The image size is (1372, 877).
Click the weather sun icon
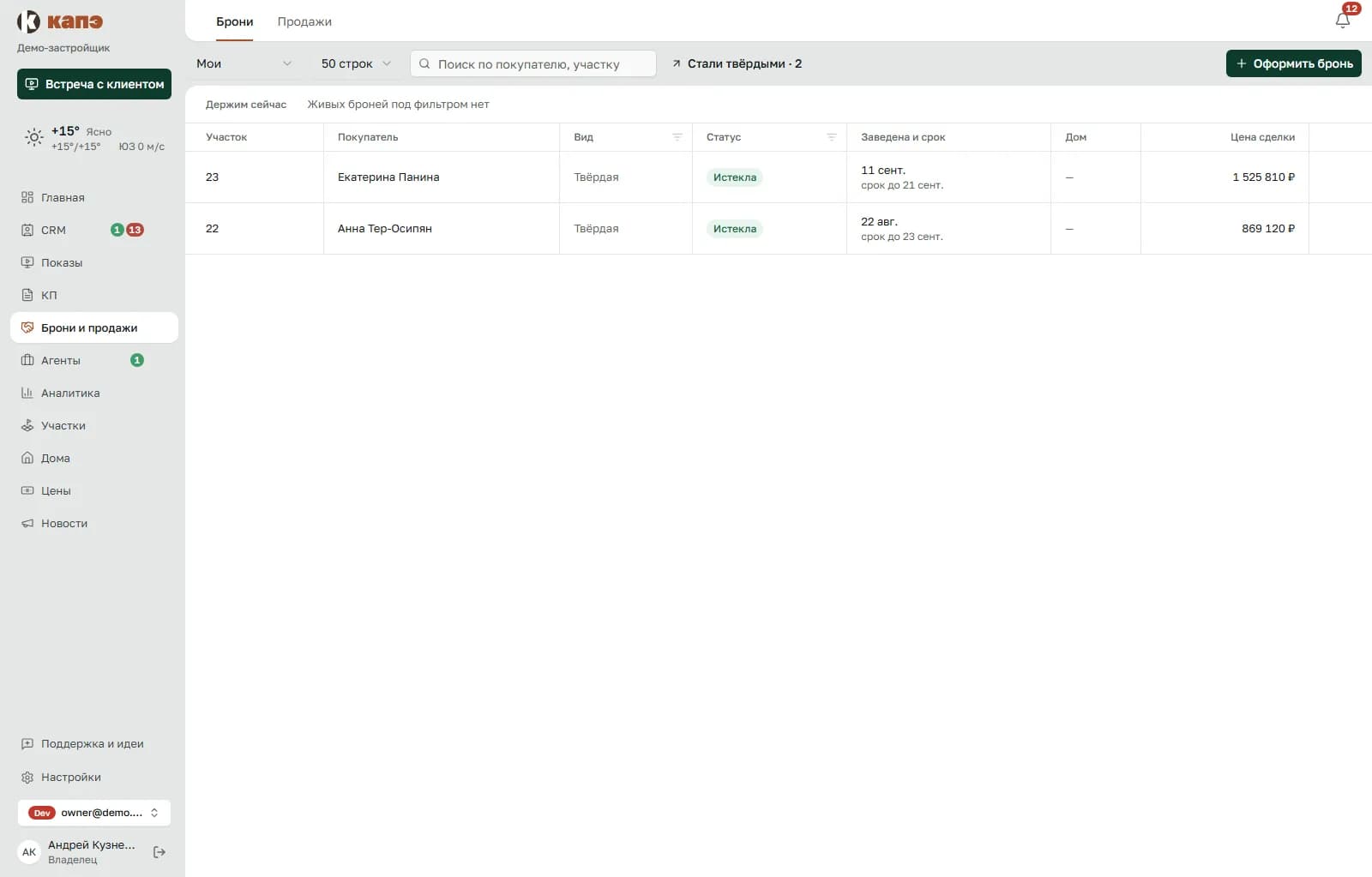[x=33, y=137]
